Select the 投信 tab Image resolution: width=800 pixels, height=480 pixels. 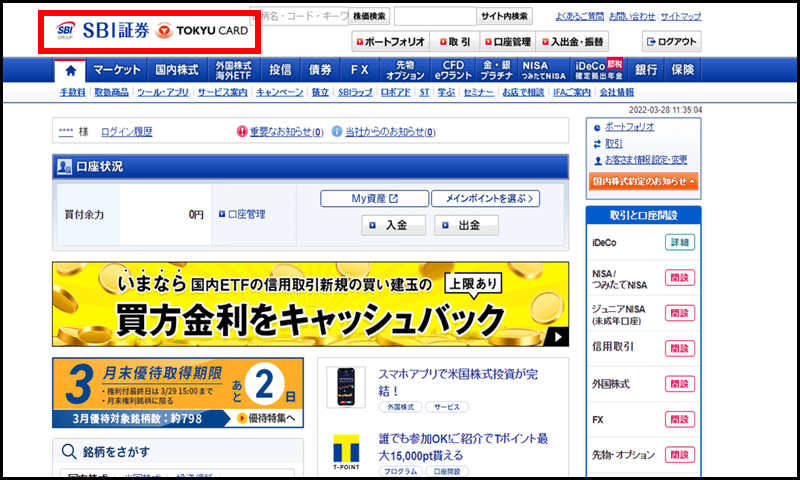tap(280, 70)
